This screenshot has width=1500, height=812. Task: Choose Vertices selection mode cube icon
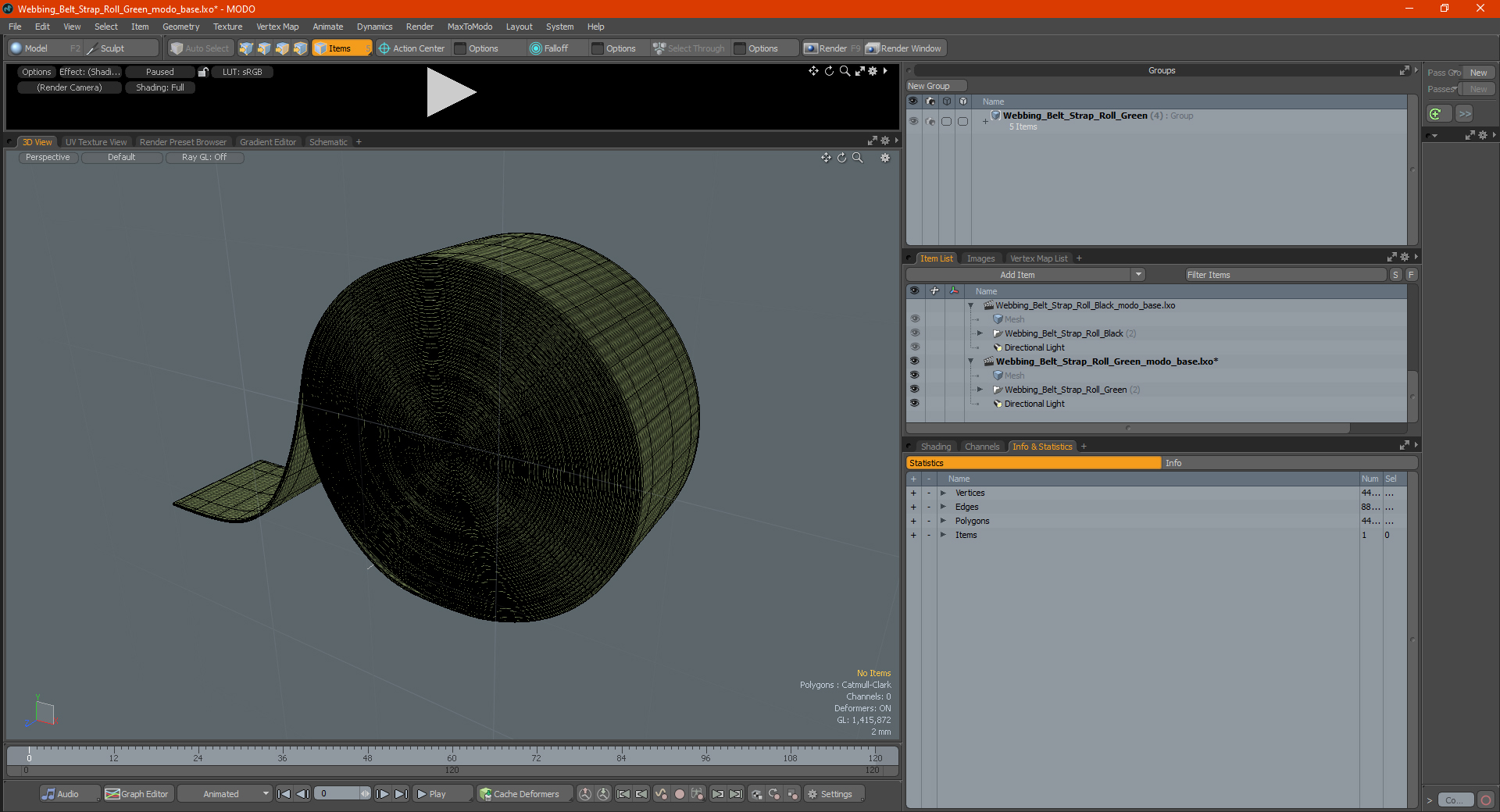tap(246, 48)
